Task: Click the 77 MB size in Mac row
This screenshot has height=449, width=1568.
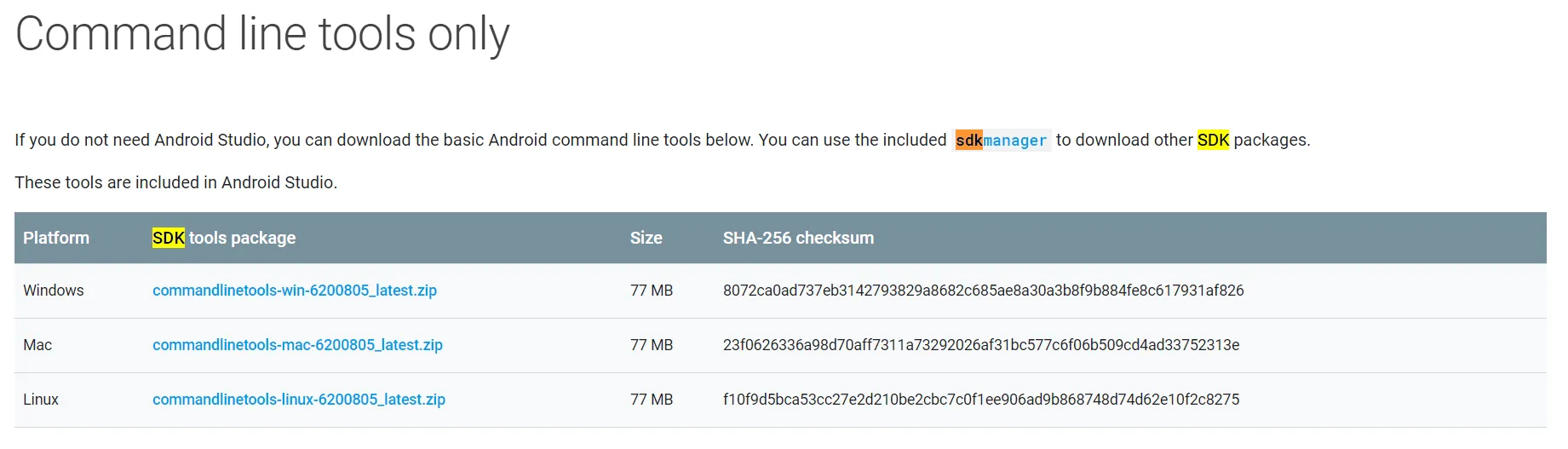Action: 652,345
